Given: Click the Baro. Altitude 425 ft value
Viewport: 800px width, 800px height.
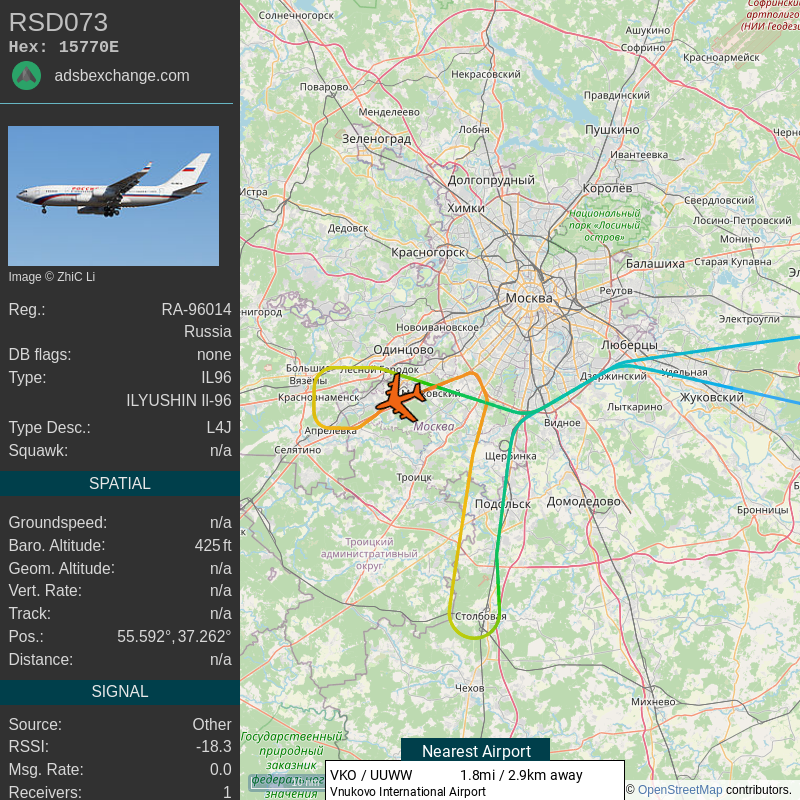Looking at the screenshot, I should [x=213, y=545].
